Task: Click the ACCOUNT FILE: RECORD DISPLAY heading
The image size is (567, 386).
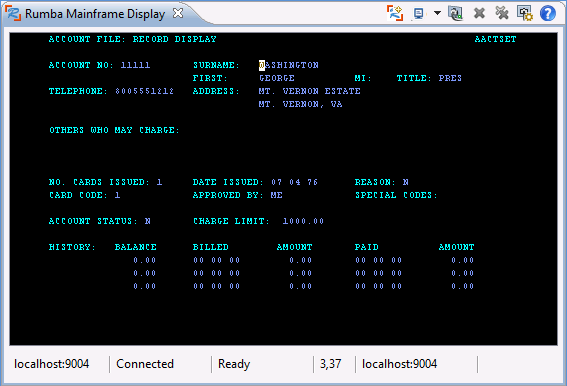Action: (x=133, y=39)
